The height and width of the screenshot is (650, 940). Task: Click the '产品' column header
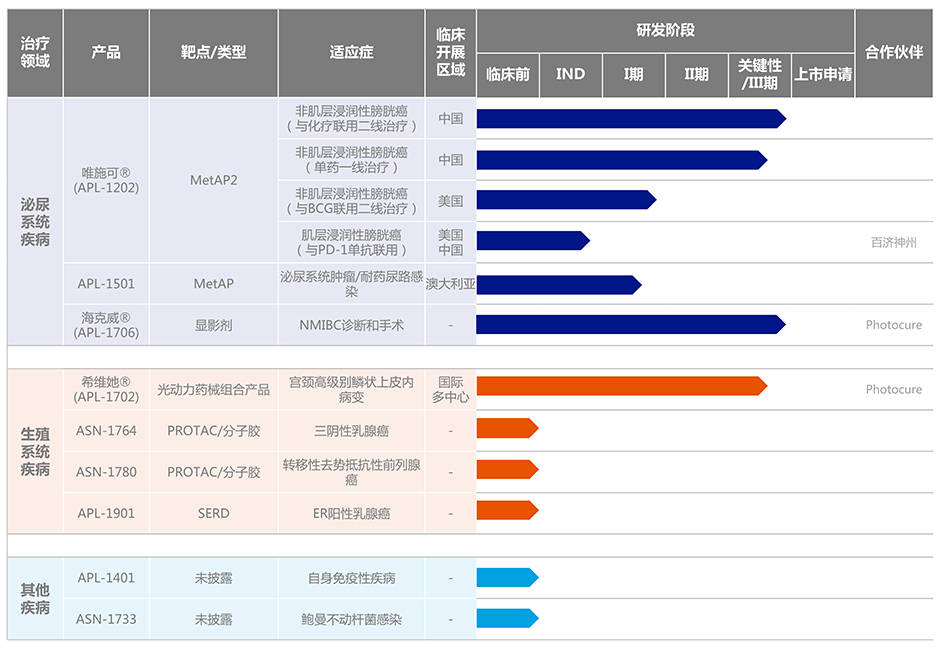(x=106, y=53)
